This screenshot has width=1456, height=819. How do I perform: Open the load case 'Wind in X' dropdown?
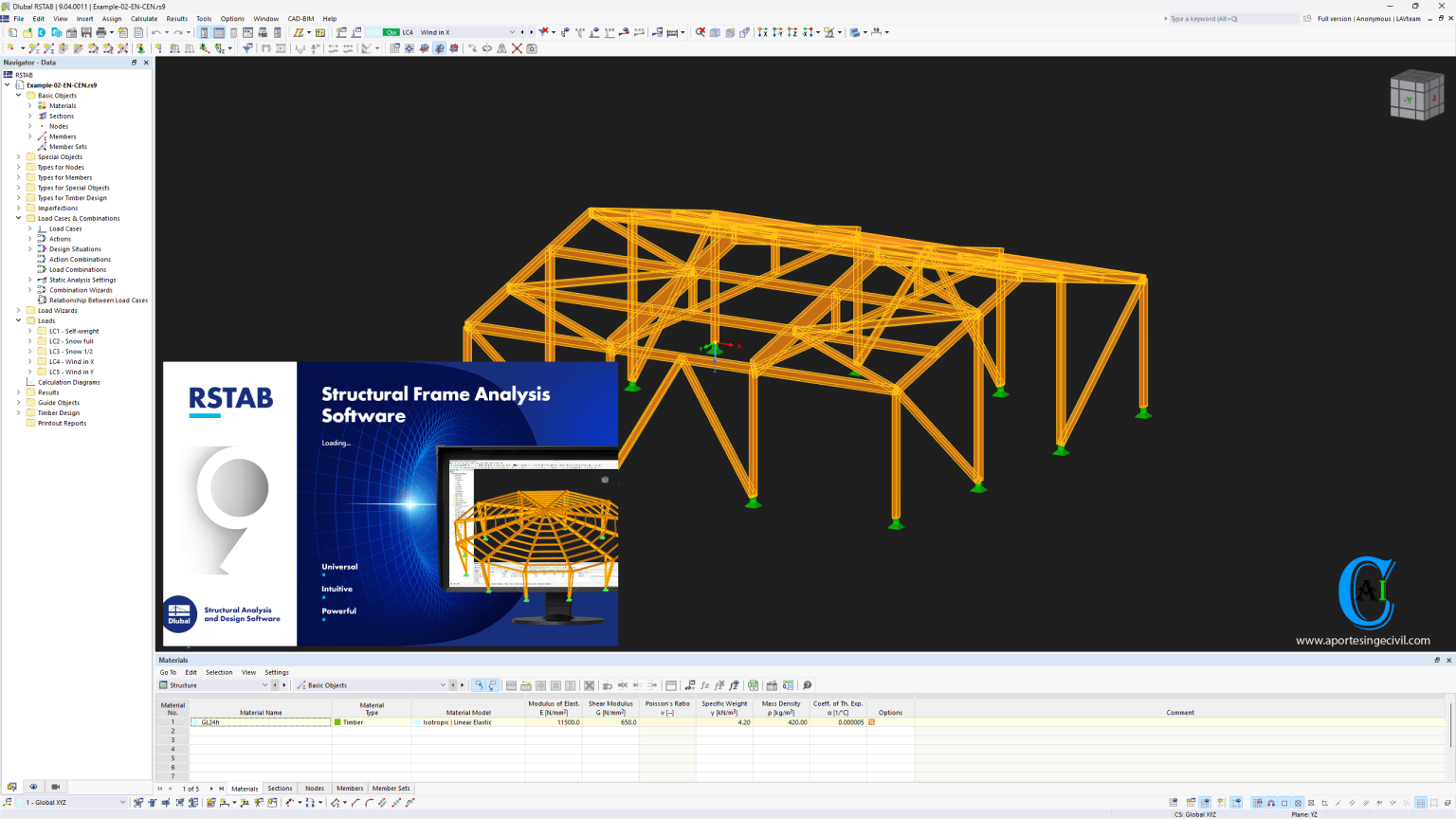512,32
